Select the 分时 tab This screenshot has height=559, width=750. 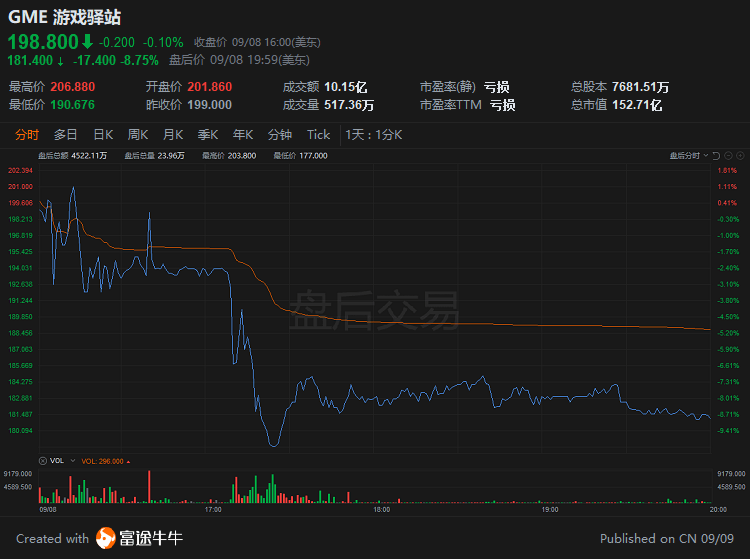click(x=27, y=135)
